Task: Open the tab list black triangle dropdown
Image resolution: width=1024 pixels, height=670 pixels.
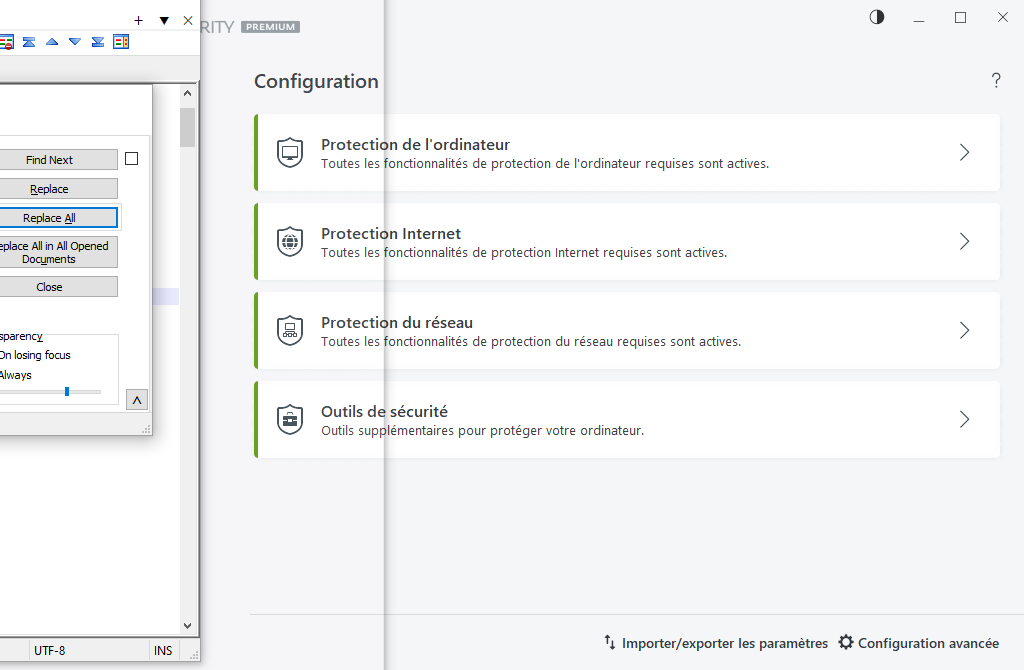Action: (164, 20)
